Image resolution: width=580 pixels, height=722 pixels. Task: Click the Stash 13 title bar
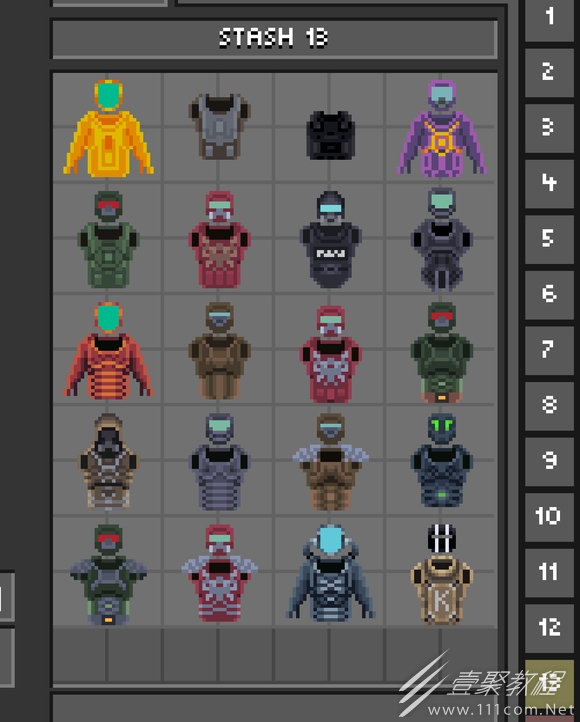(x=274, y=38)
